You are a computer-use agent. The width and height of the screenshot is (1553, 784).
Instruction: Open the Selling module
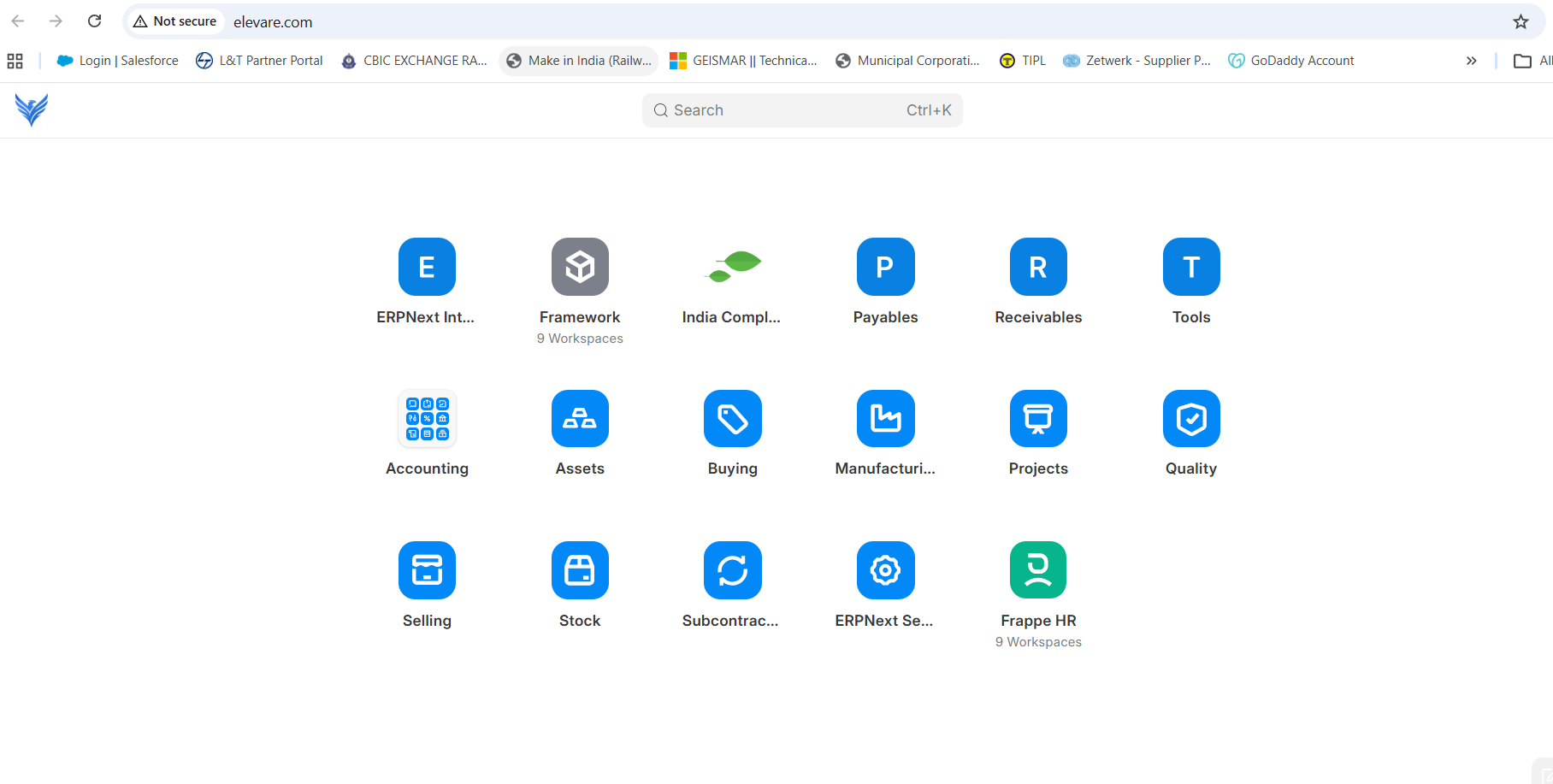(x=427, y=570)
